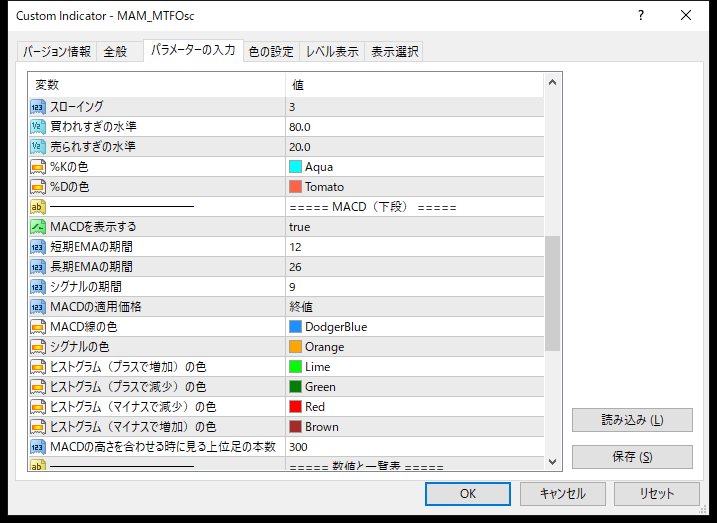Screen dimensions: 717x523
Task: Click the scrollbar up arrow
Action: [x=552, y=83]
